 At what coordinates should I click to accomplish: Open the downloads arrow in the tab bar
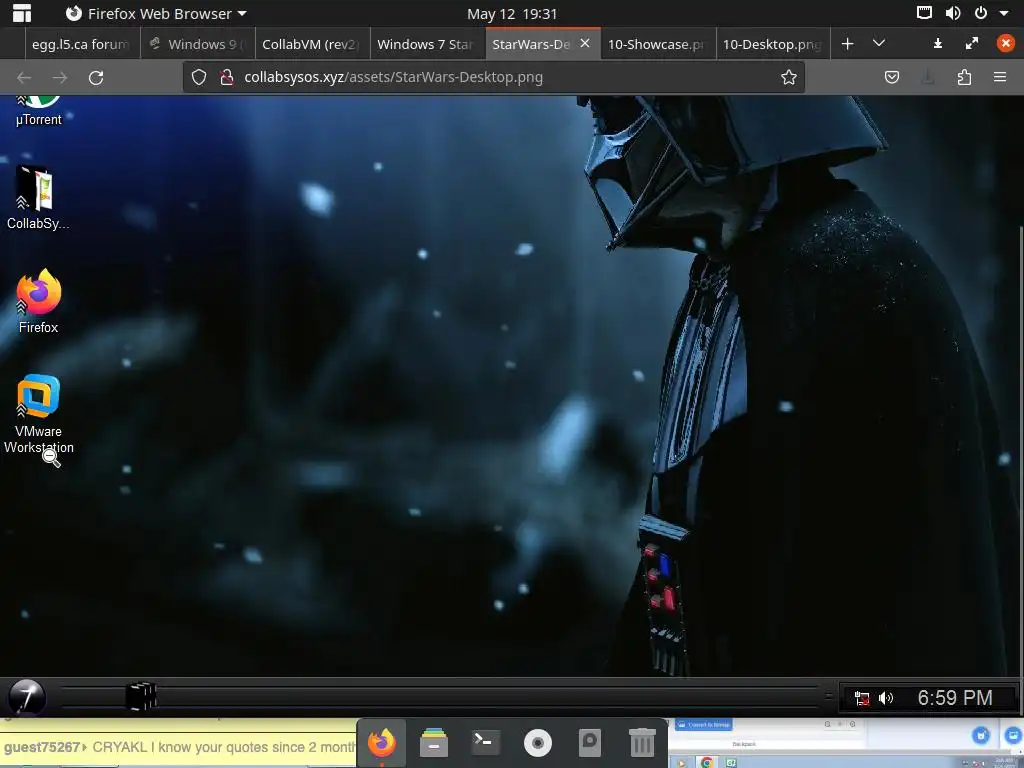coord(938,43)
